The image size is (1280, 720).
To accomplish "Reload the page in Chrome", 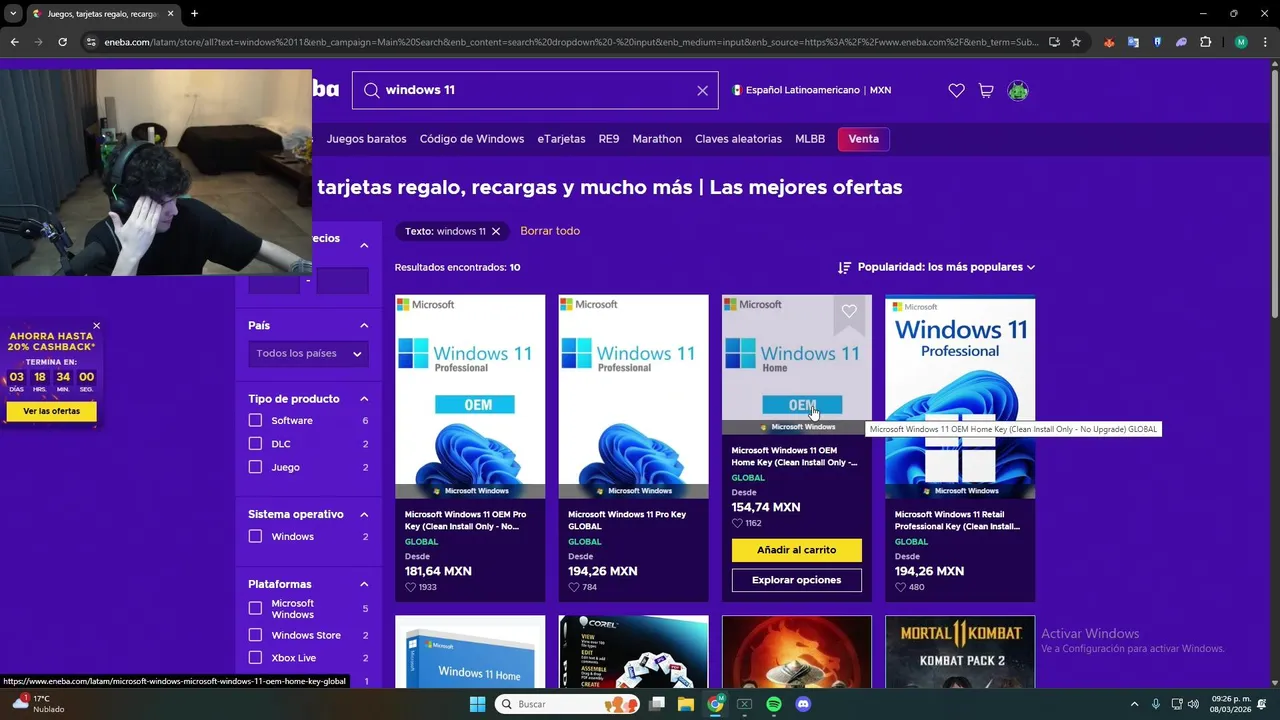I will click(x=62, y=42).
